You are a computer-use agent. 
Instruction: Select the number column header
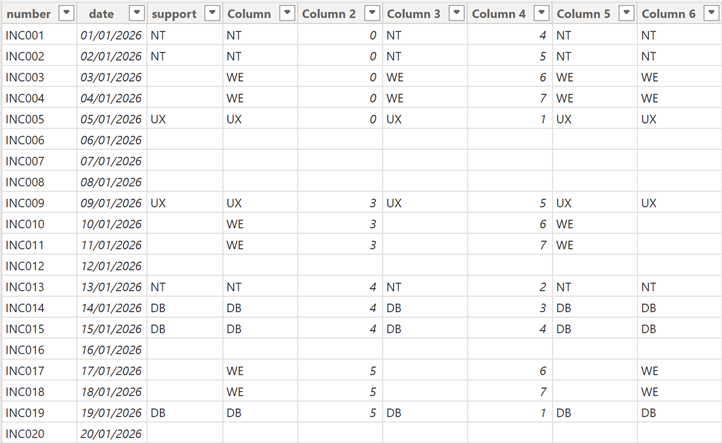(x=28, y=13)
